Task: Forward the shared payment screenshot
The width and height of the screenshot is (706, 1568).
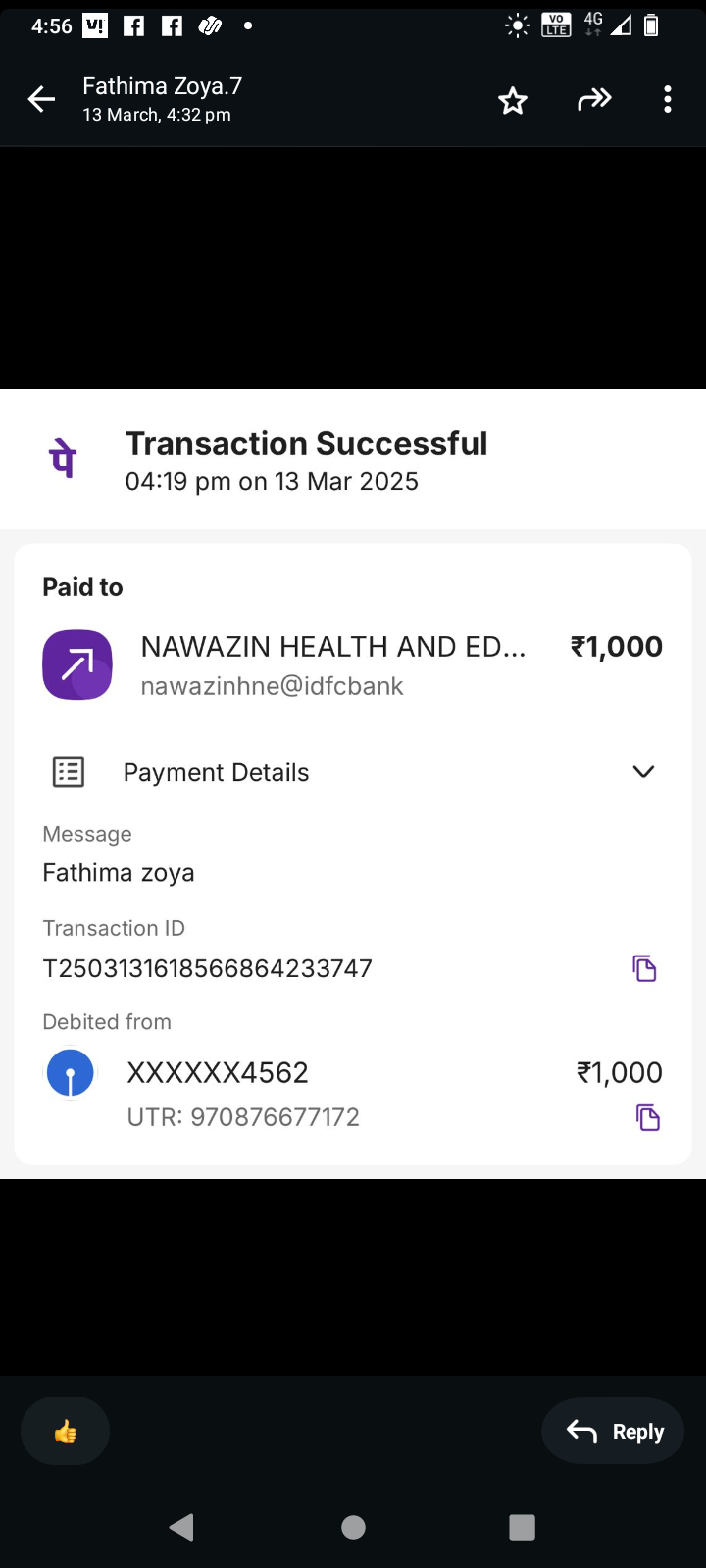Action: click(594, 99)
